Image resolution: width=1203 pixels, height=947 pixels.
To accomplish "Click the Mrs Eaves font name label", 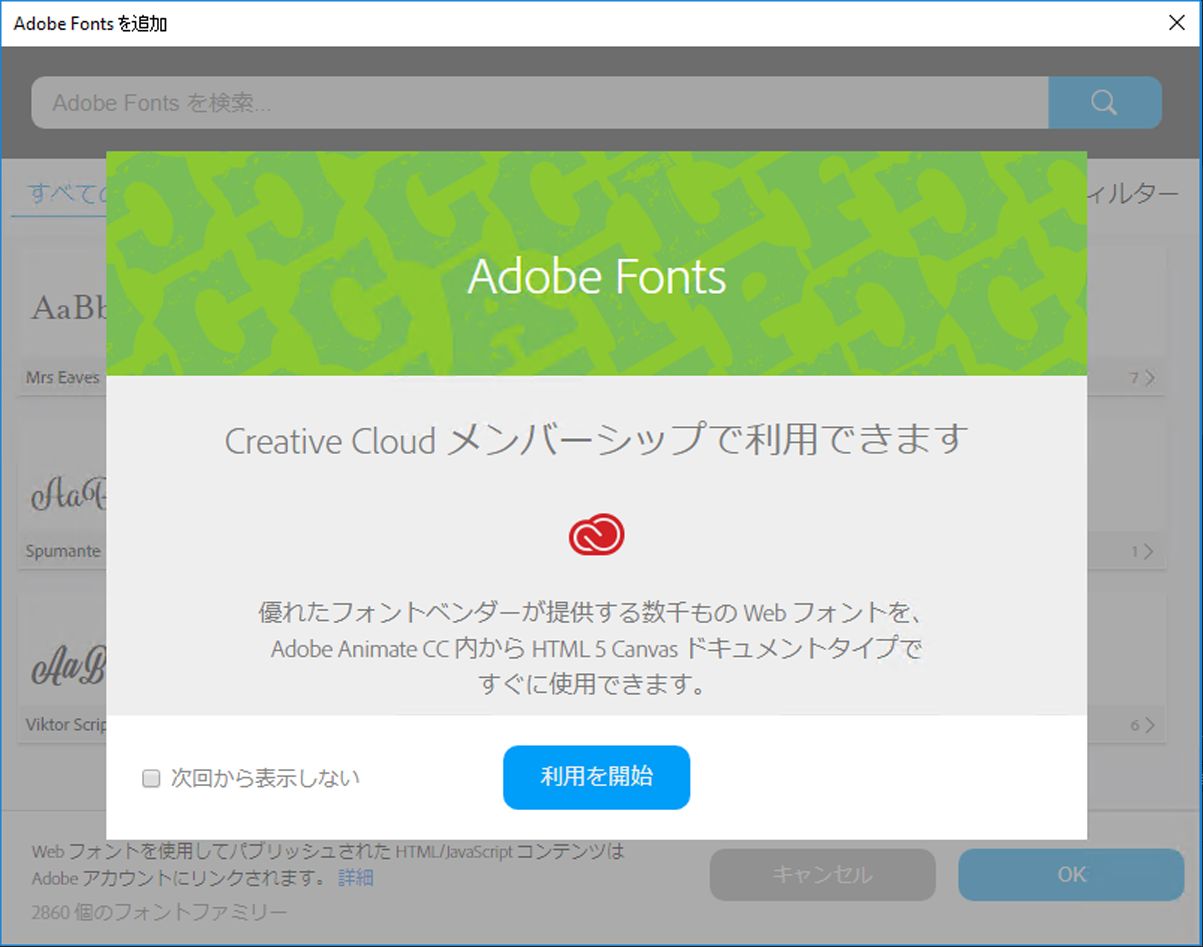I will coord(60,377).
